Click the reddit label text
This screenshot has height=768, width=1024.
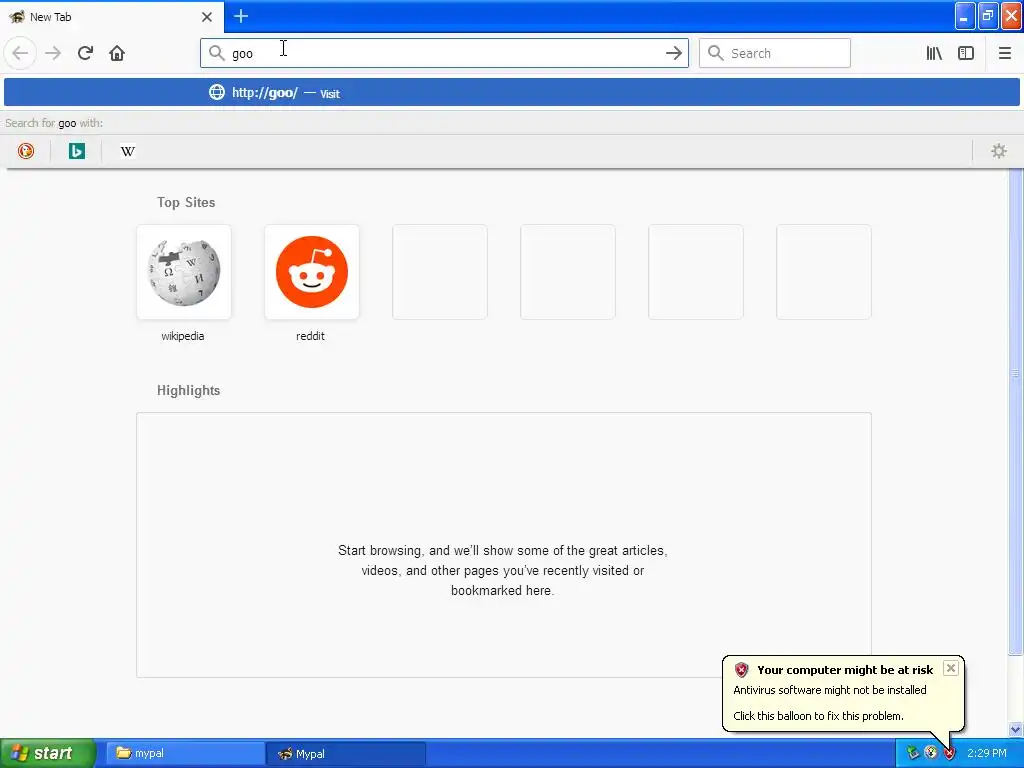pyautogui.click(x=310, y=336)
